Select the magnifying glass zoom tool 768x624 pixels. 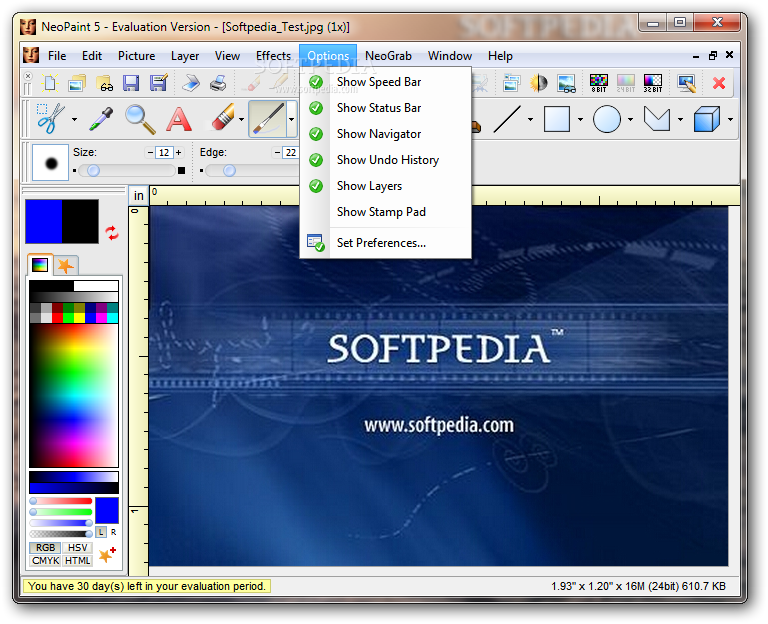click(x=140, y=119)
